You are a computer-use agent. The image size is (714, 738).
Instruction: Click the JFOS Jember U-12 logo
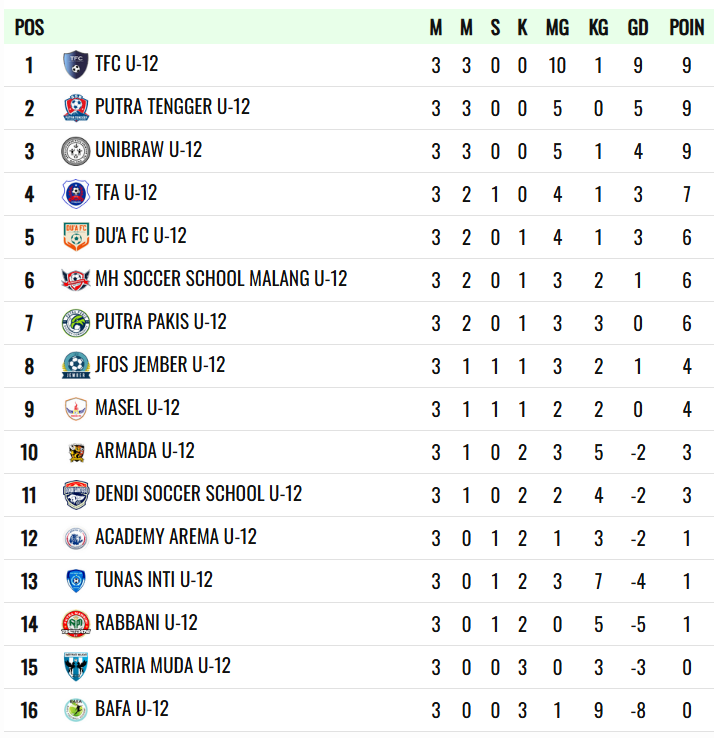coord(76,366)
